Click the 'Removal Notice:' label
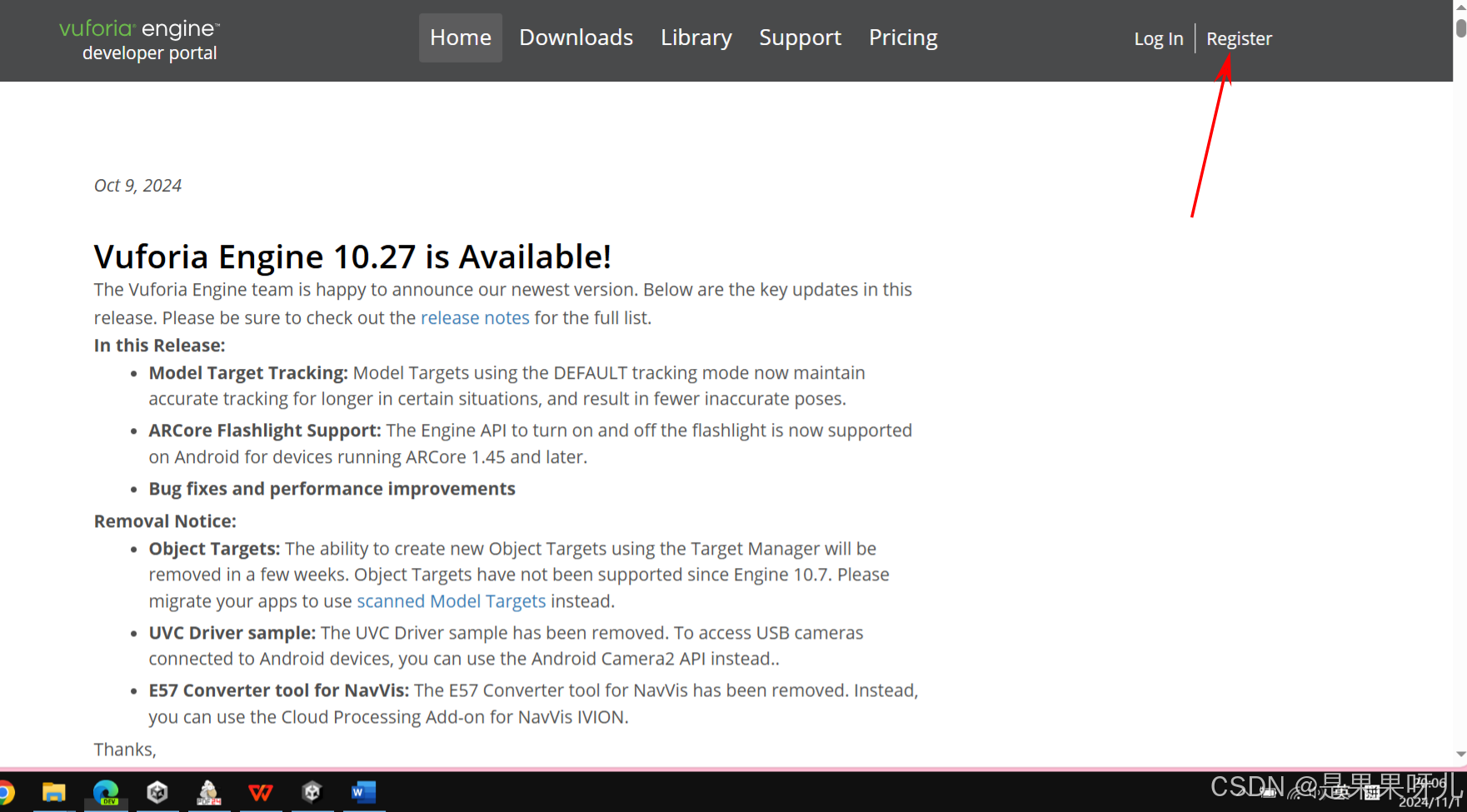1467x812 pixels. 165,521
